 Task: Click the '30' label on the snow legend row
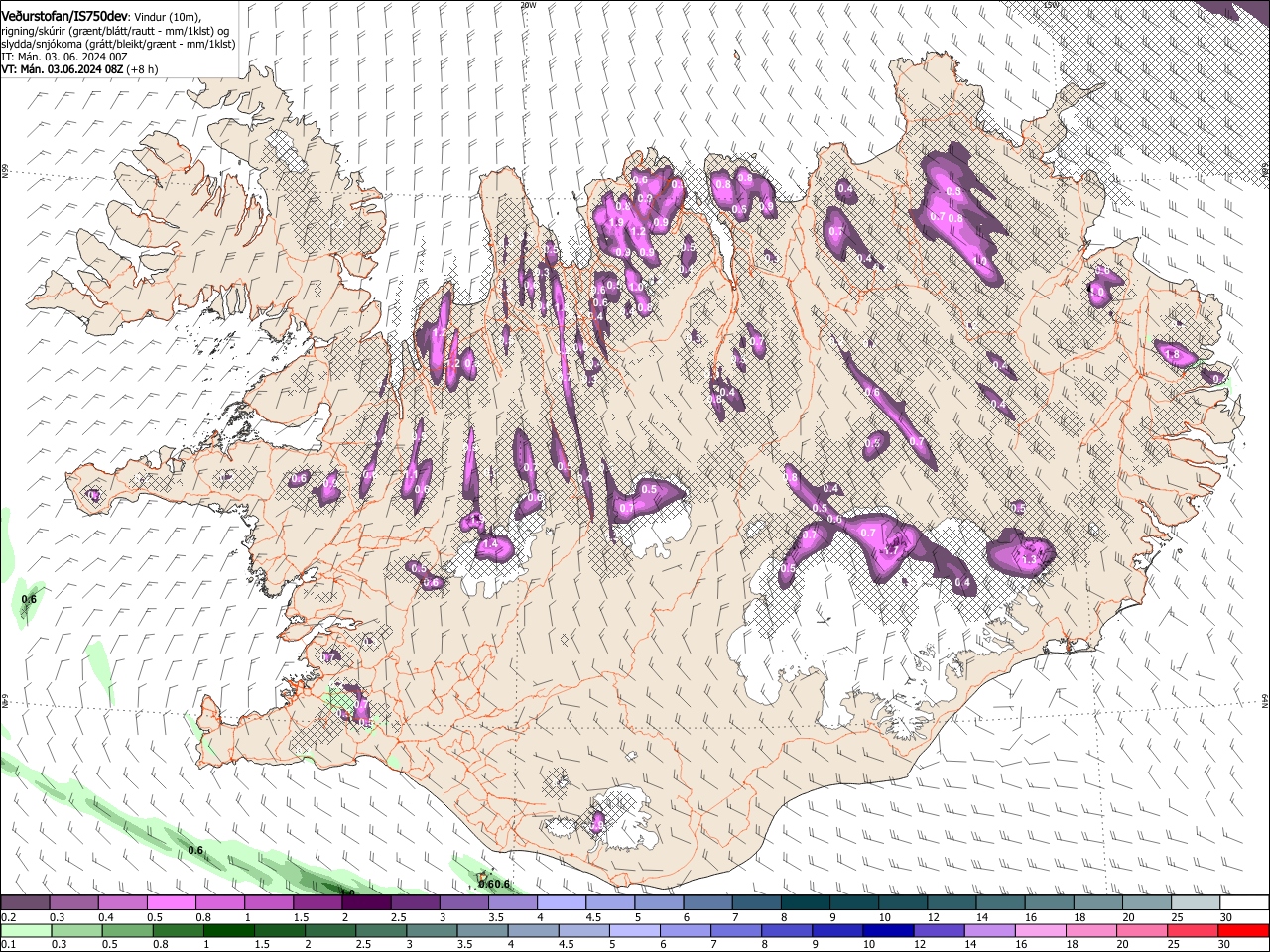[x=1226, y=917]
